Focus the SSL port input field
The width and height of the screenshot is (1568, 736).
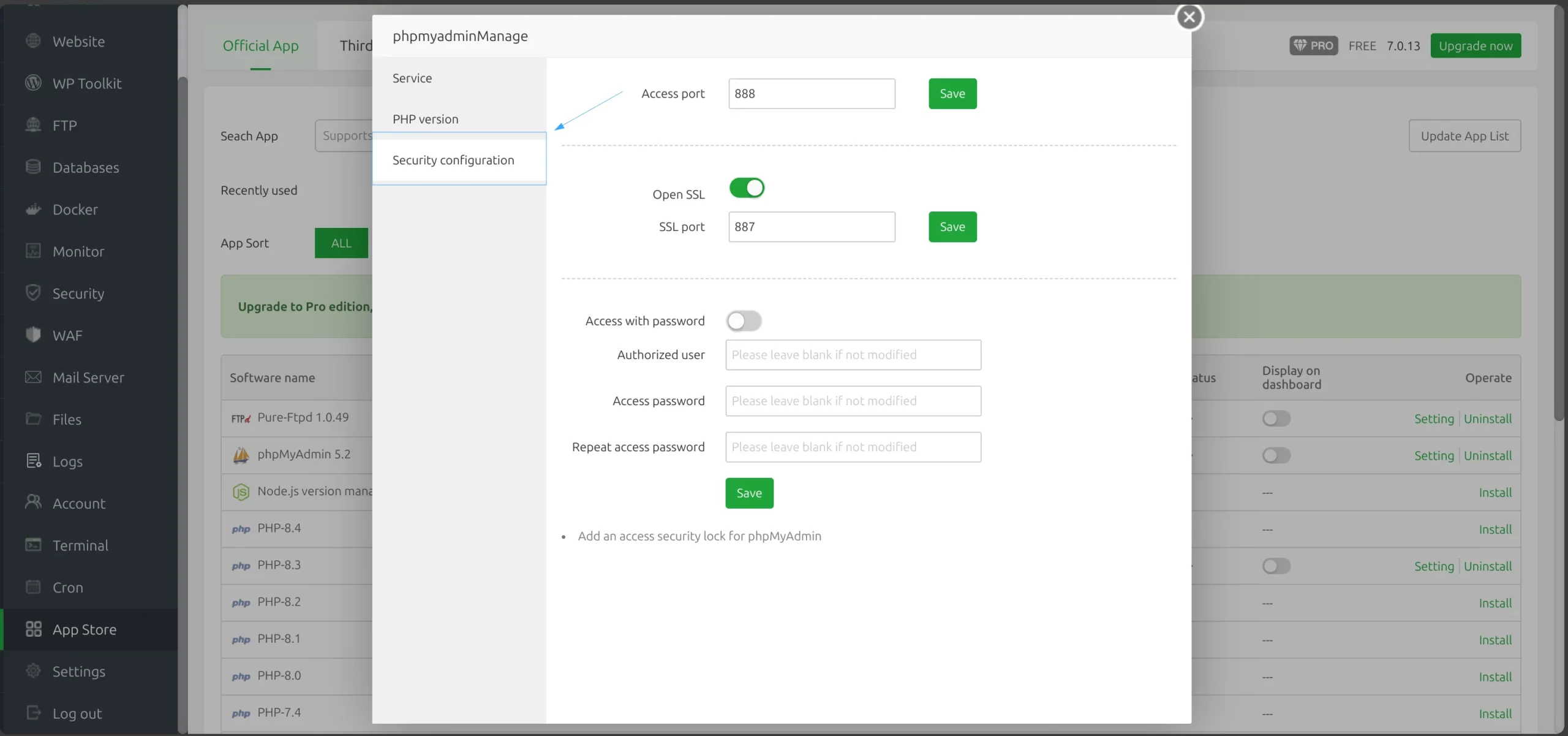(x=812, y=227)
